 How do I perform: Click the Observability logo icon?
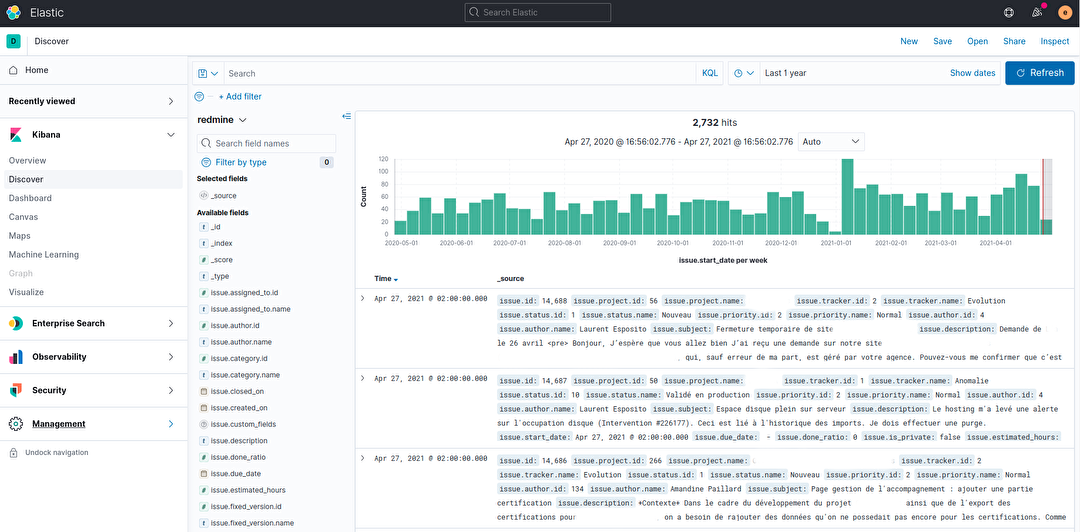click(16, 357)
